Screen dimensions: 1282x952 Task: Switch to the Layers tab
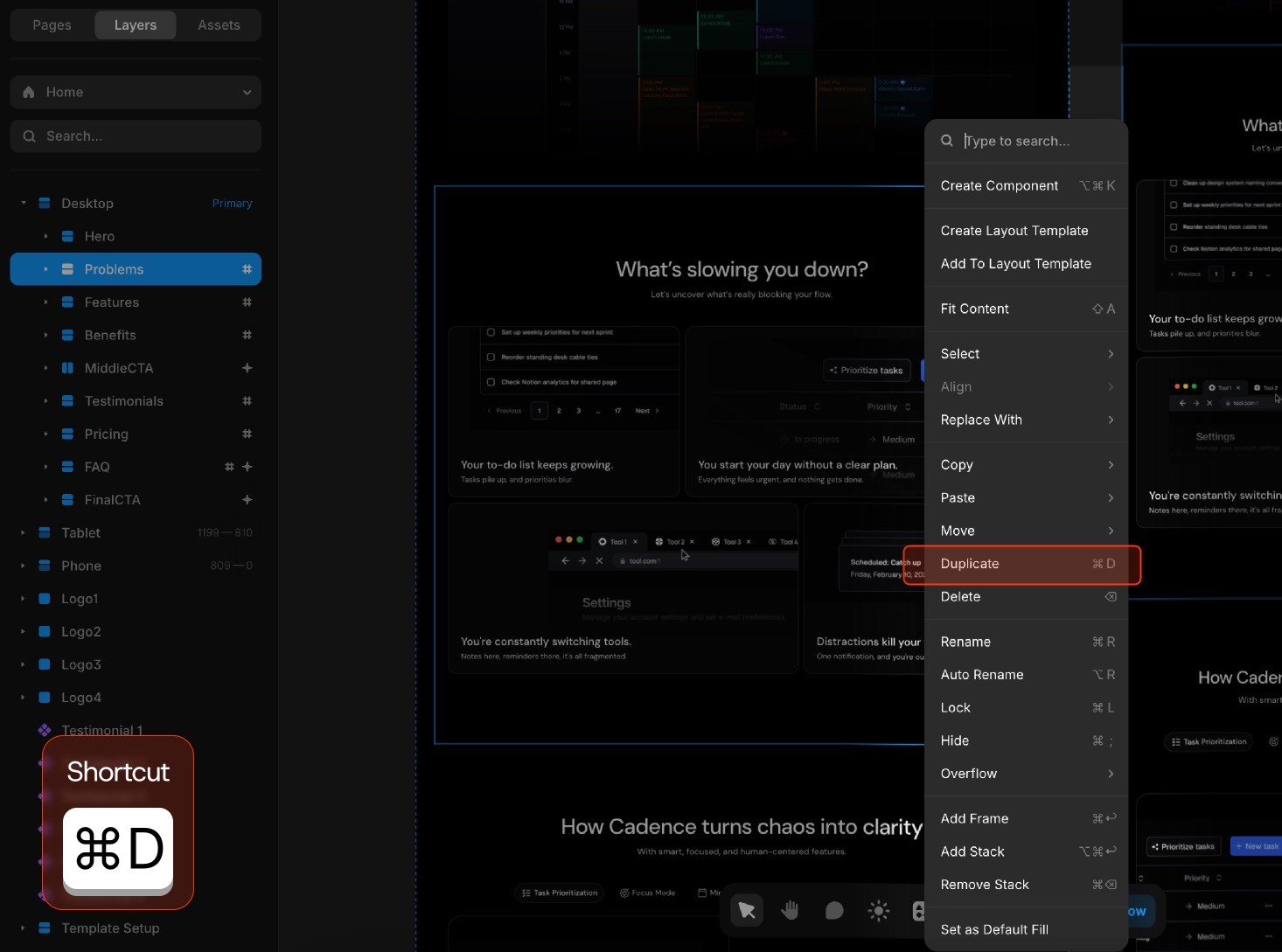[136, 25]
